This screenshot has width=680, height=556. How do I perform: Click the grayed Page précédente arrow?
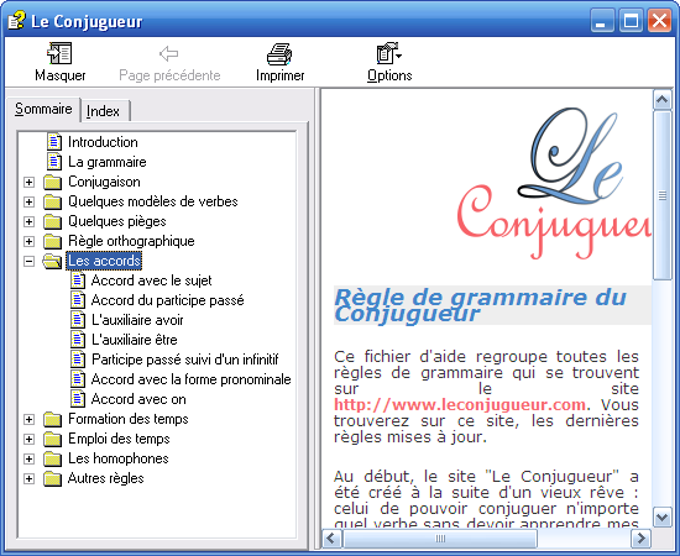(x=169, y=54)
